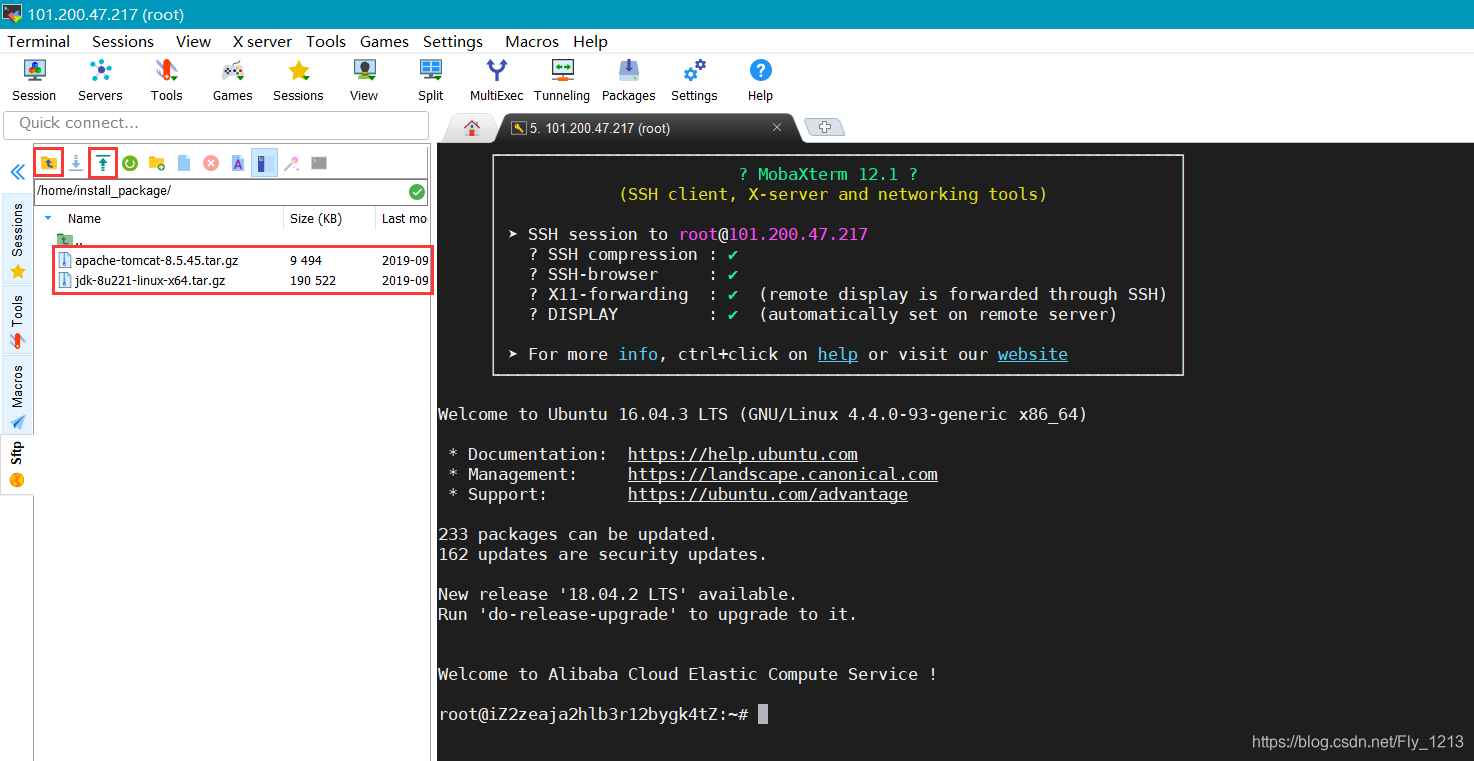Open the X server menu
The width and height of the screenshot is (1474, 761).
click(262, 41)
